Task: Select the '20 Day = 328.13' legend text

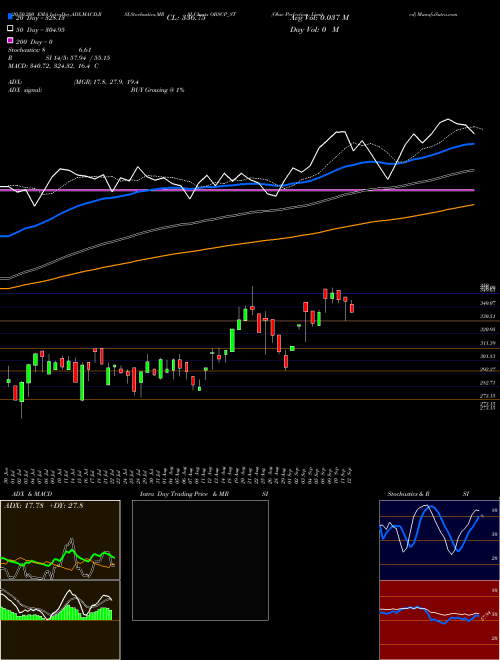Action: coord(40,18)
